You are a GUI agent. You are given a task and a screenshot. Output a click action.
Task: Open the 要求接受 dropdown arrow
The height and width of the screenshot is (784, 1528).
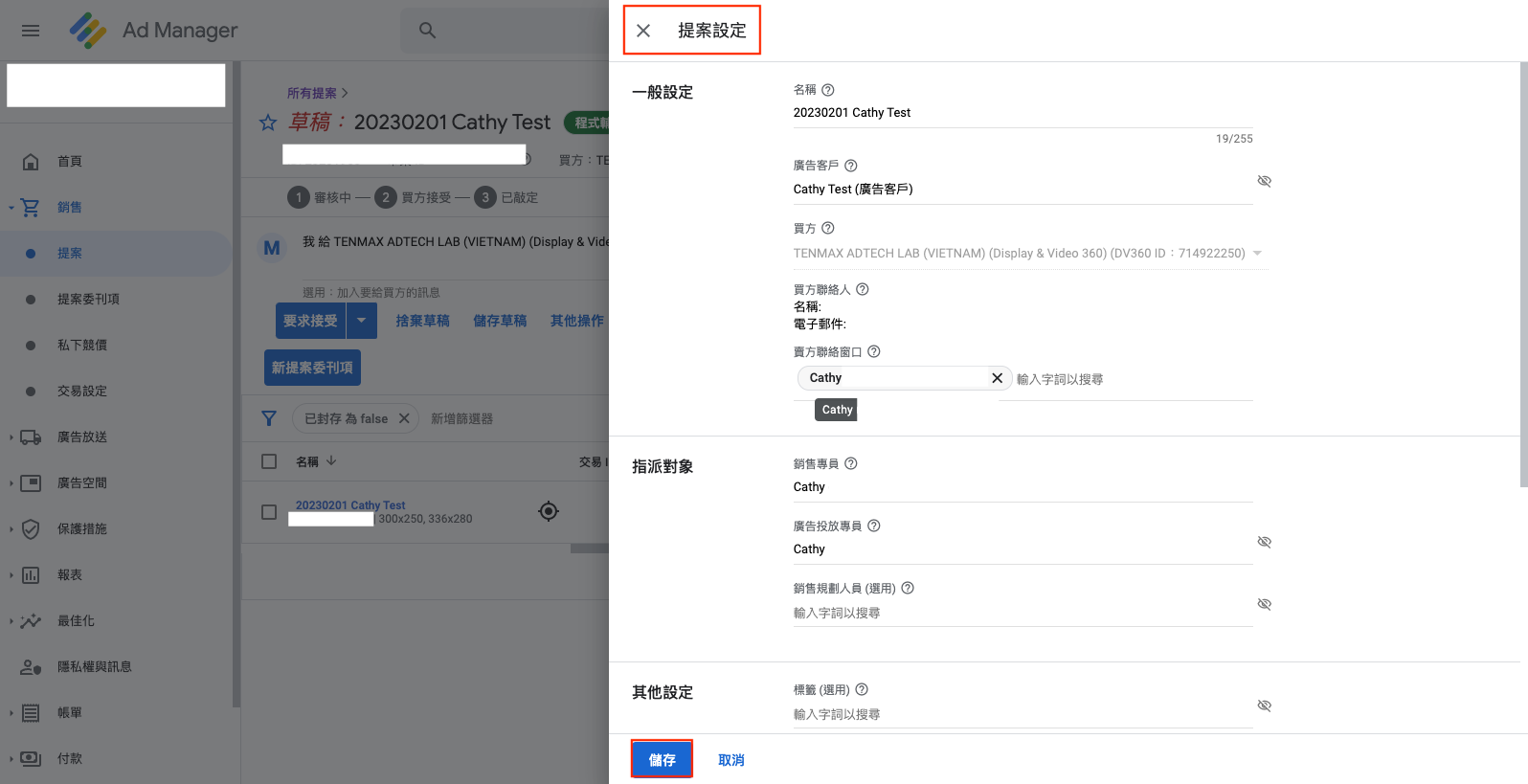361,321
